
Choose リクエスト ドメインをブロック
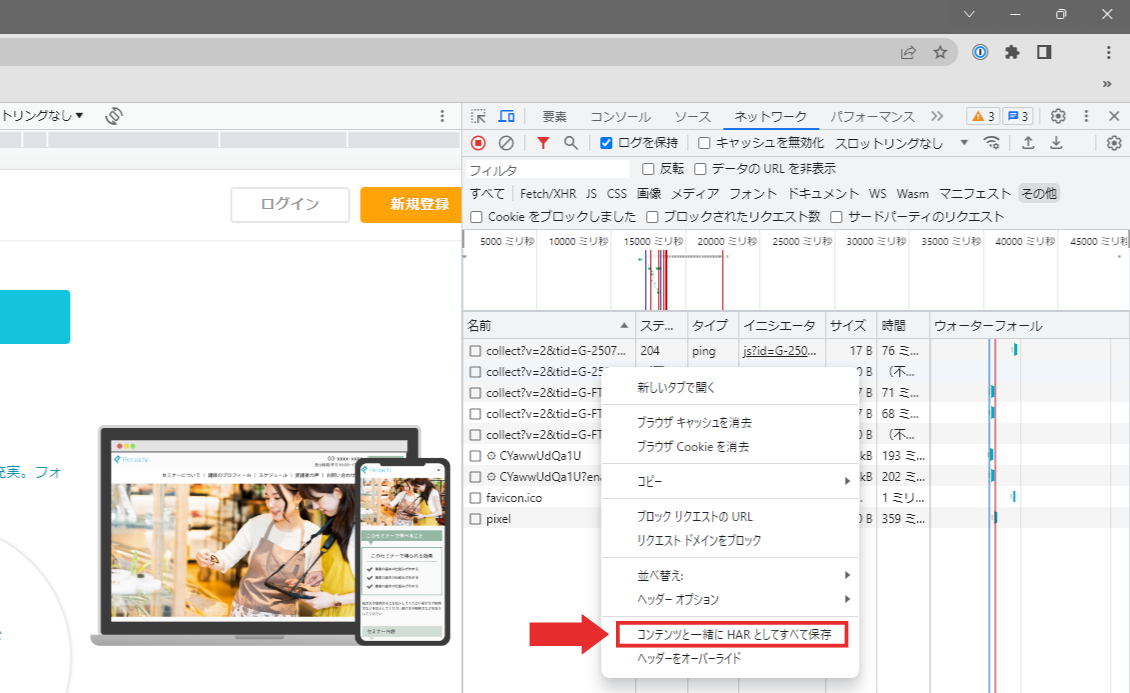[730, 540]
